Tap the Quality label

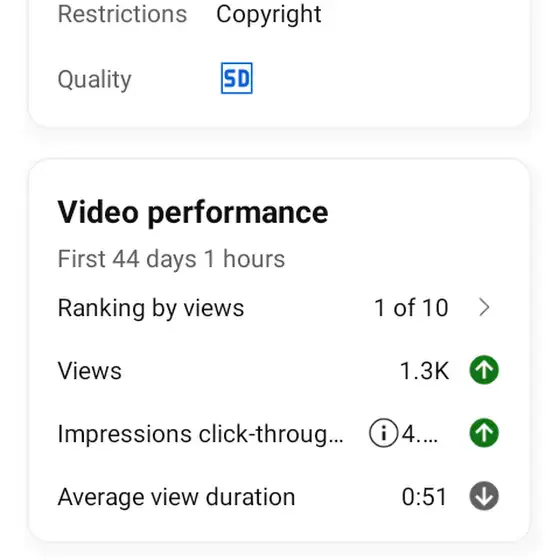coord(94,79)
